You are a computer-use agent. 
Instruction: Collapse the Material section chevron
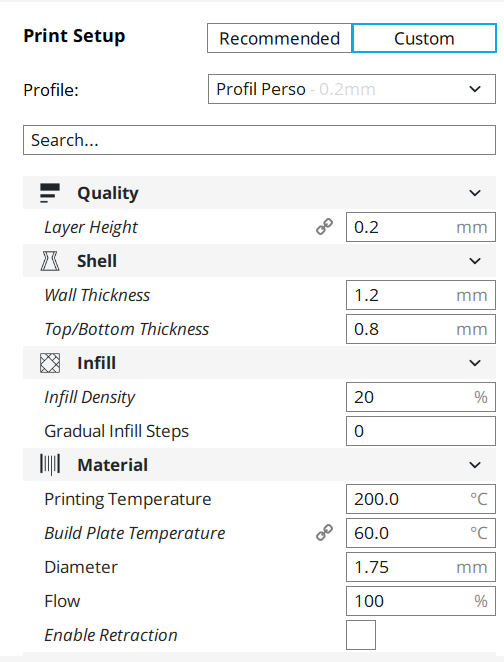point(475,465)
